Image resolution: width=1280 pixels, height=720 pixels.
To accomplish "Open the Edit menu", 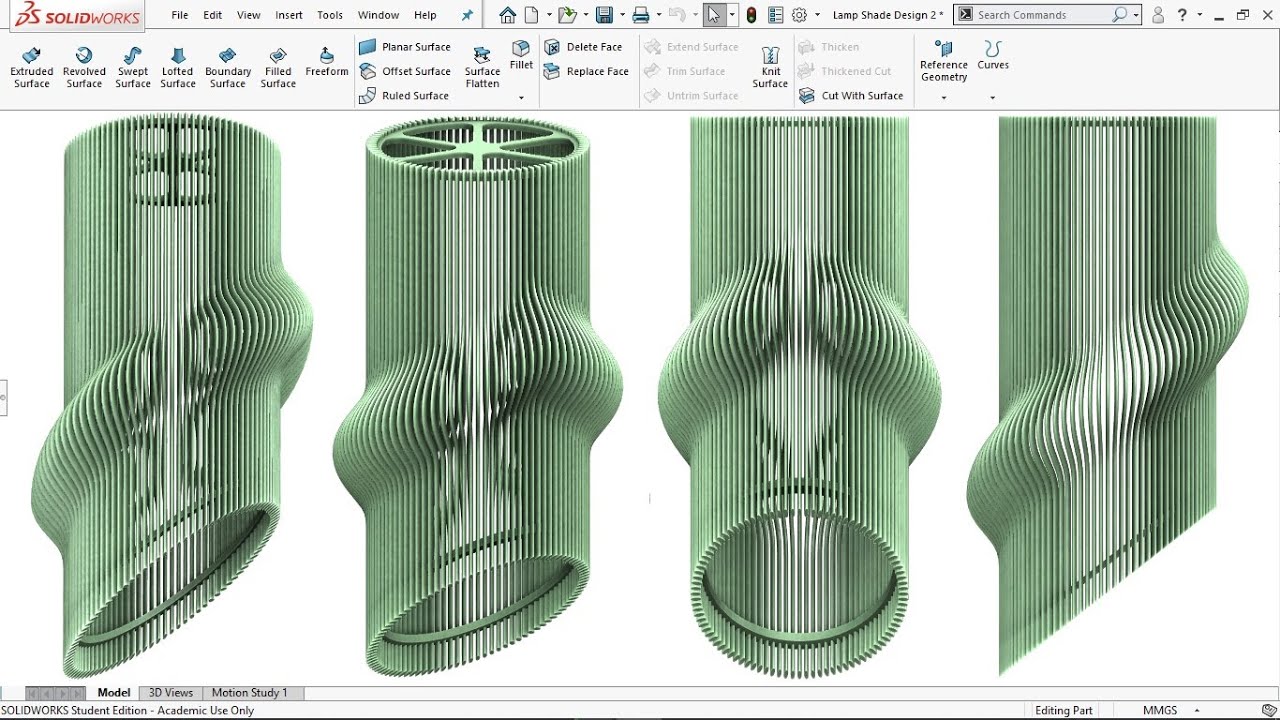I will (213, 15).
